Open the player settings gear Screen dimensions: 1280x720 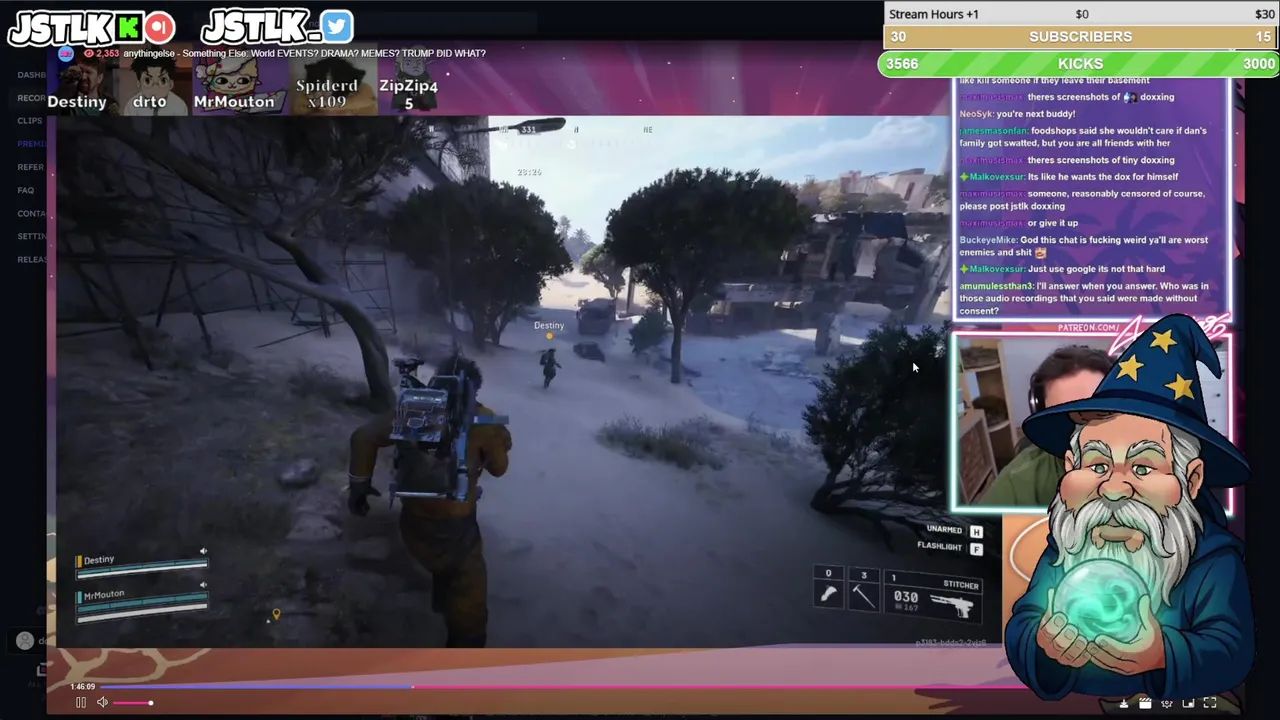[1166, 703]
